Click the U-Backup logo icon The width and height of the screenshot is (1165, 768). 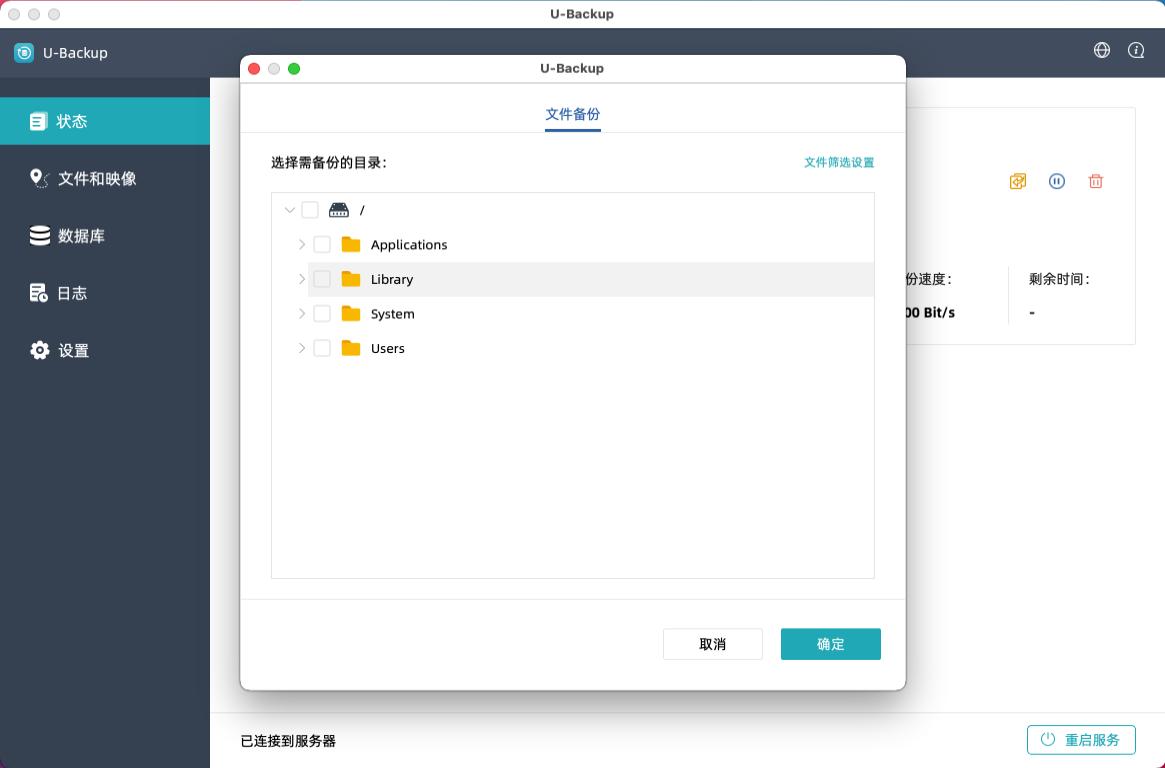[x=24, y=53]
